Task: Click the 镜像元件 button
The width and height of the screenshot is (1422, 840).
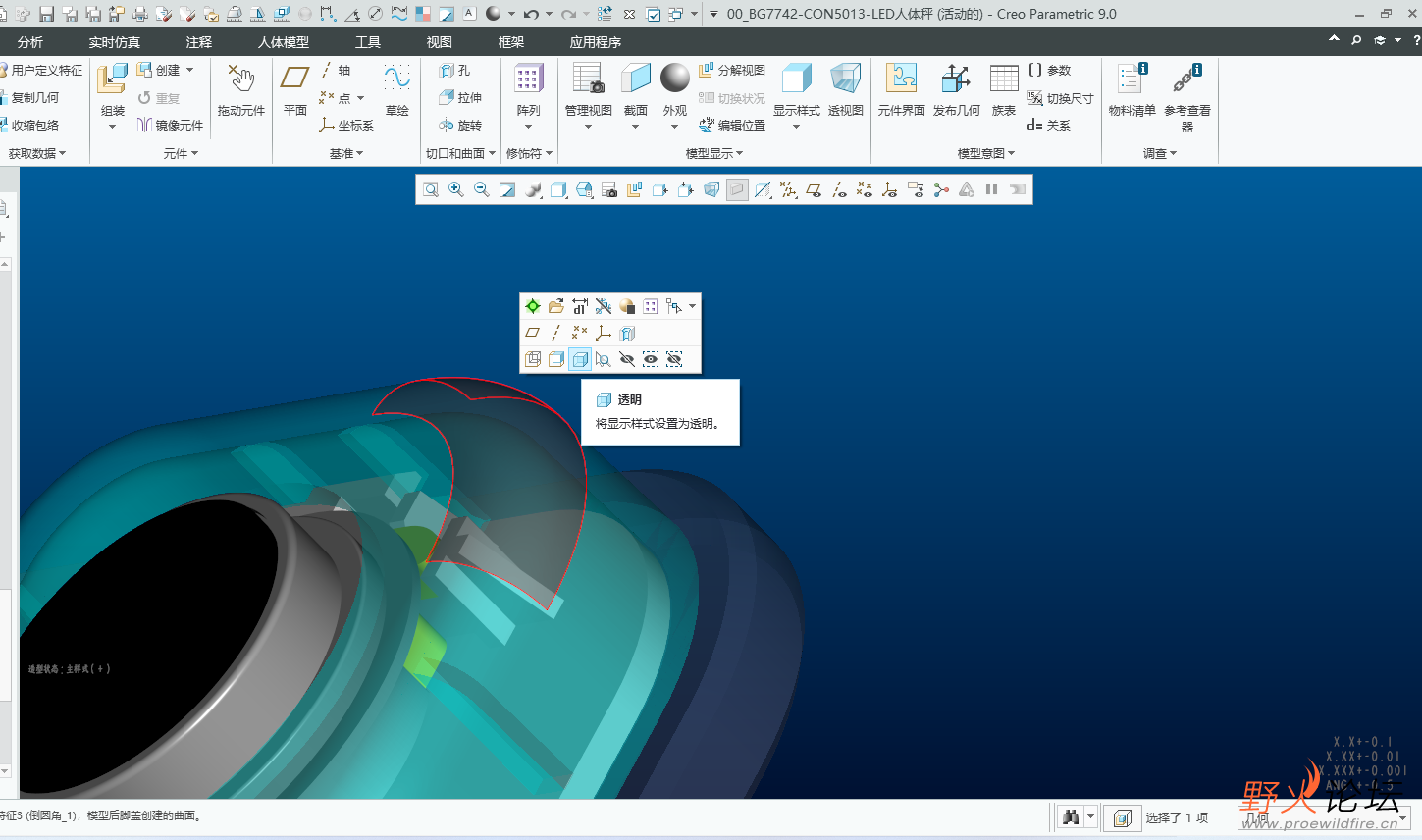Action: pyautogui.click(x=170, y=125)
